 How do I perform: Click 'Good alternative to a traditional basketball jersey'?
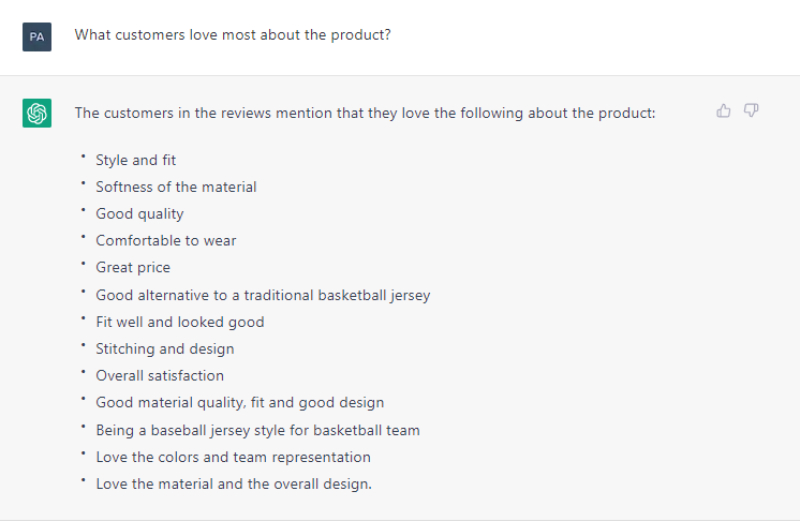263,295
